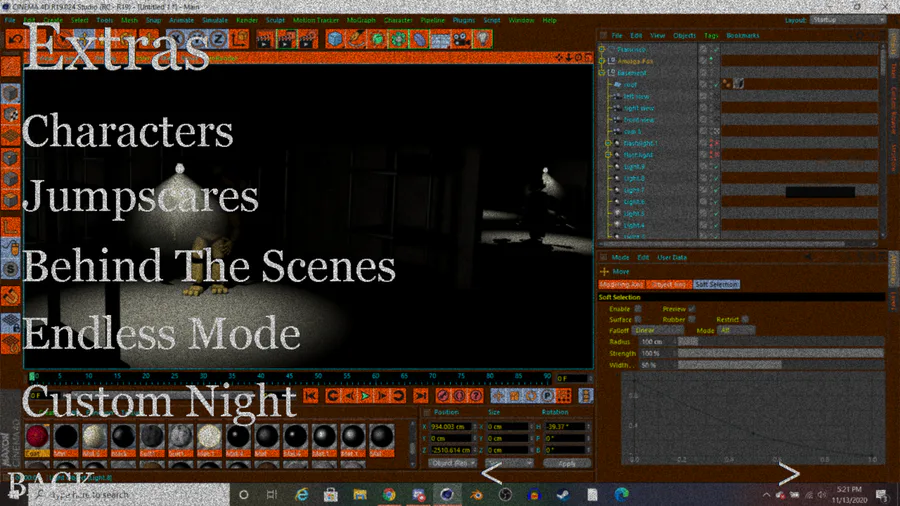This screenshot has height=506, width=900.
Task: Click the coordinate system icon
Action: pyautogui.click(x=239, y=39)
